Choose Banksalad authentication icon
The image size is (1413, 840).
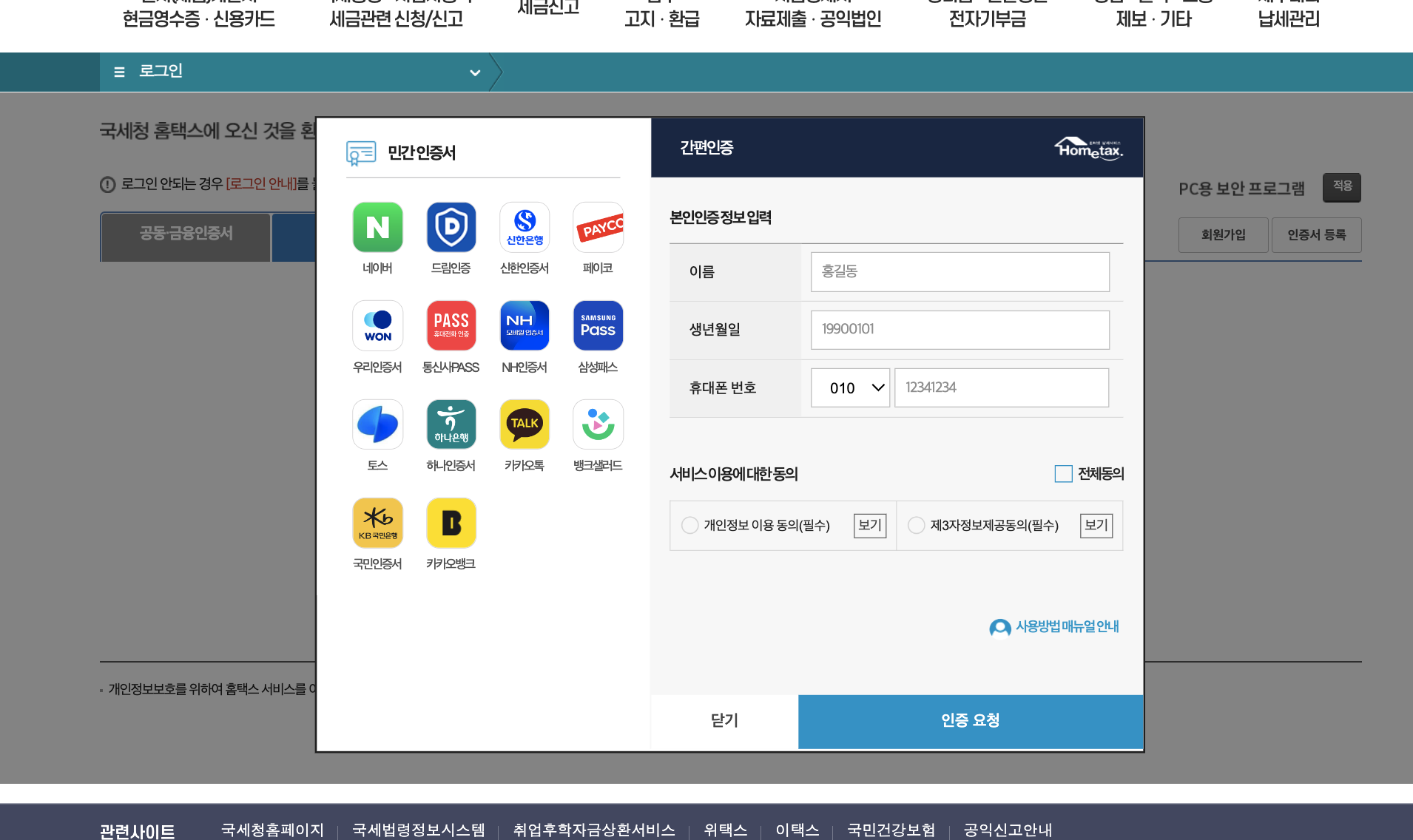point(598,424)
